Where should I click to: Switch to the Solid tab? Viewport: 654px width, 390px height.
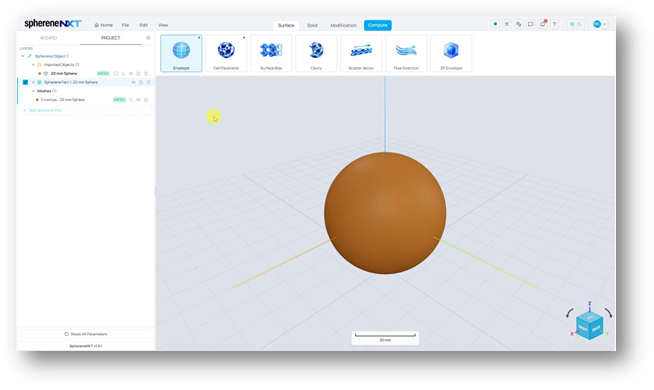tap(312, 25)
